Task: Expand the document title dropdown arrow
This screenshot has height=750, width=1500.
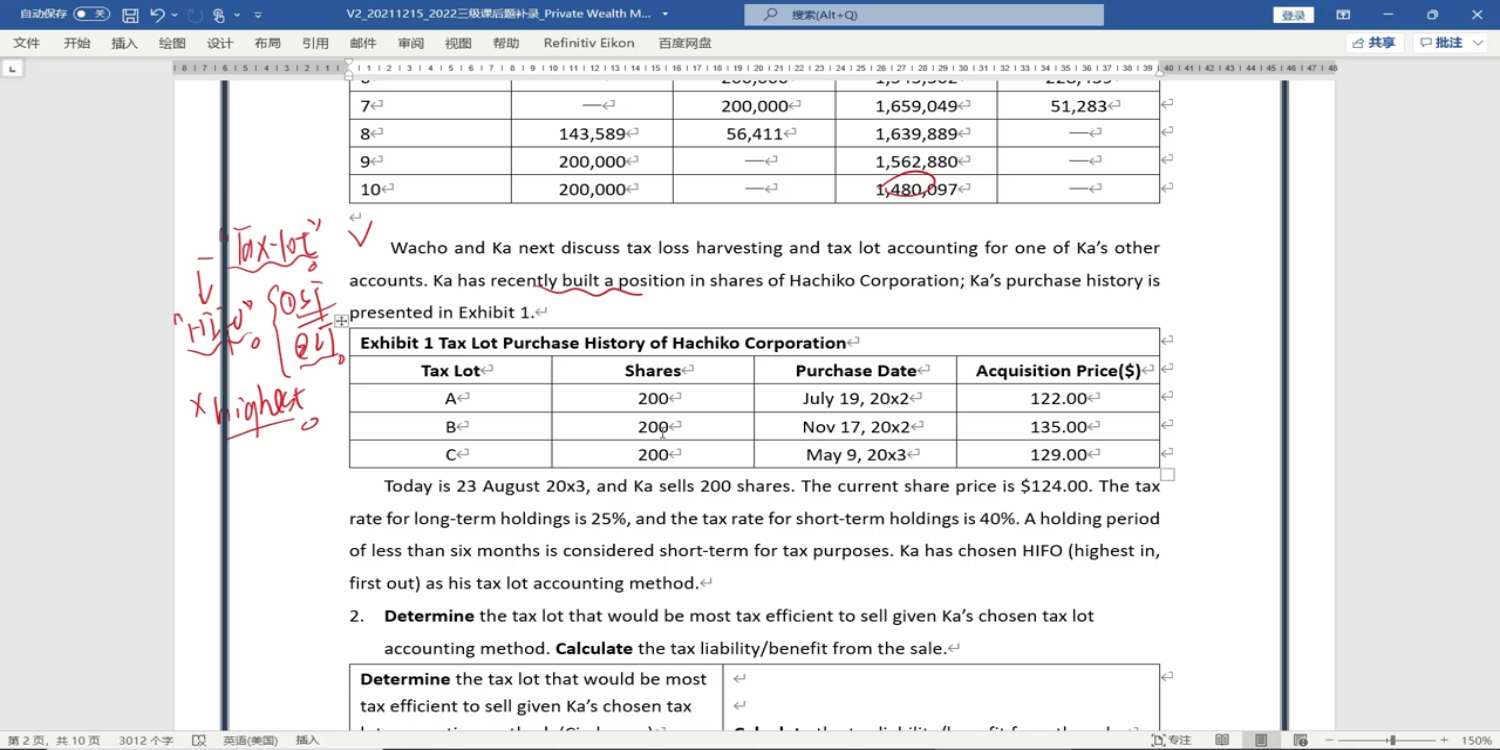Action: [x=665, y=15]
